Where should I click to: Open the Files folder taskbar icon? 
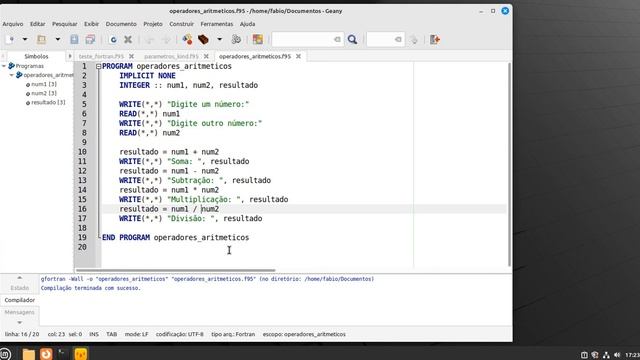coord(29,354)
